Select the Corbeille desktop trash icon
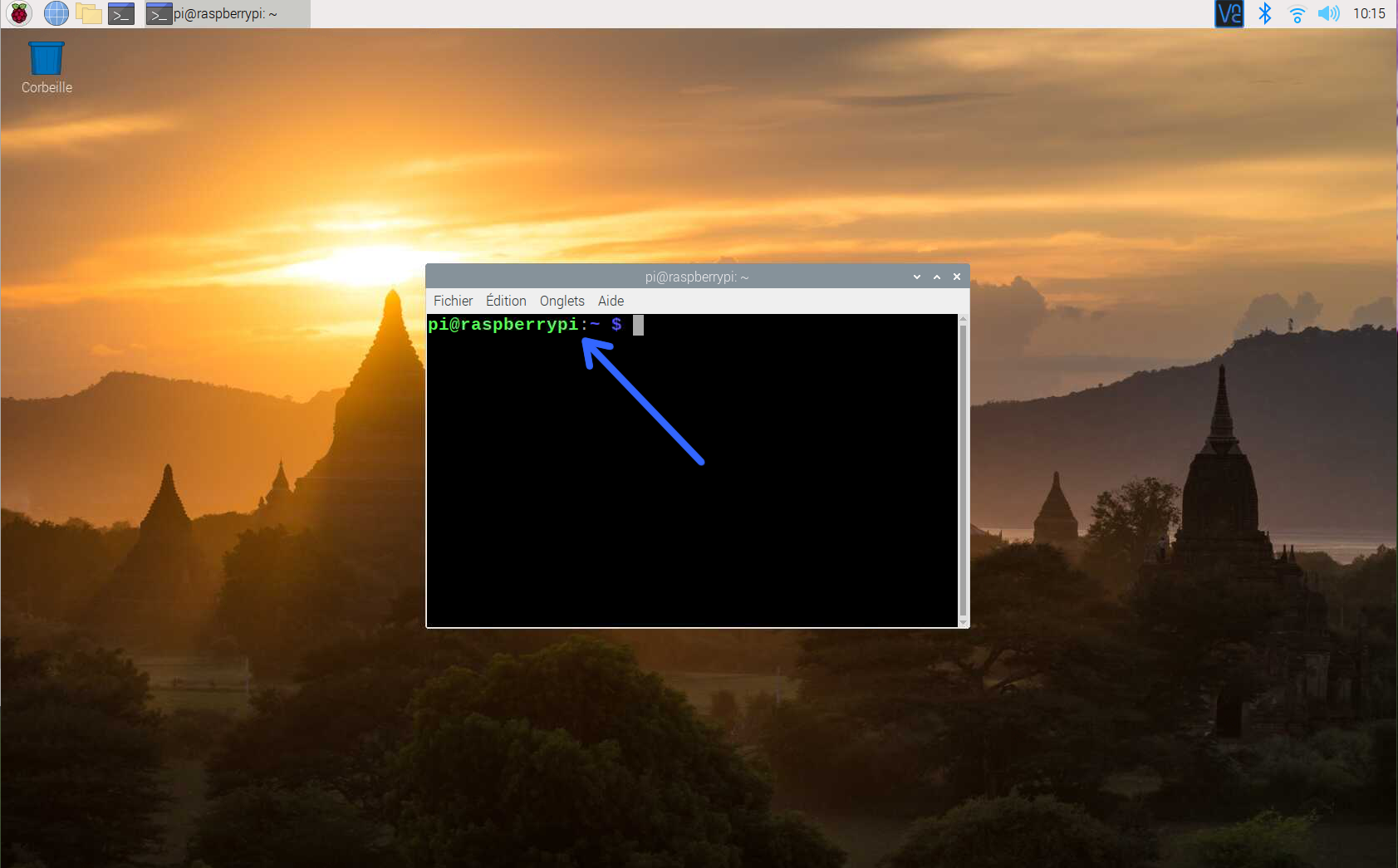The height and width of the screenshot is (868, 1398). [x=47, y=67]
